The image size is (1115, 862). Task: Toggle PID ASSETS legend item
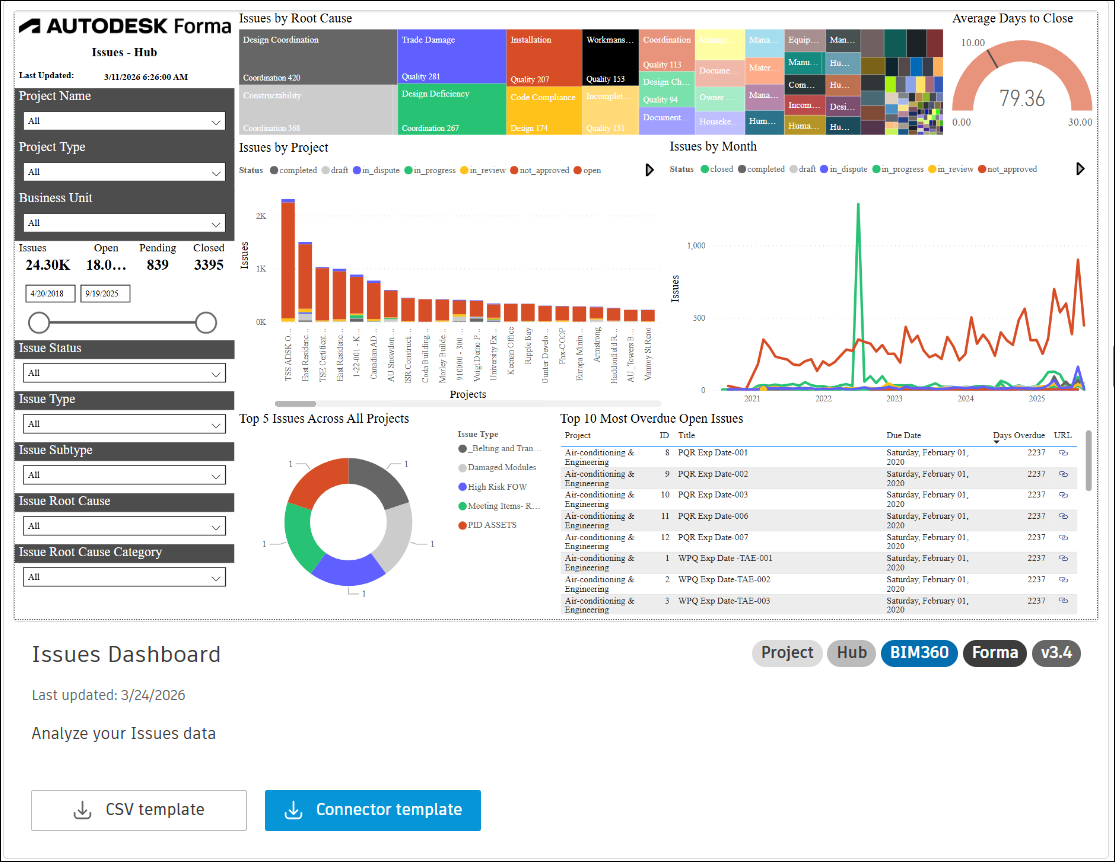coord(488,526)
